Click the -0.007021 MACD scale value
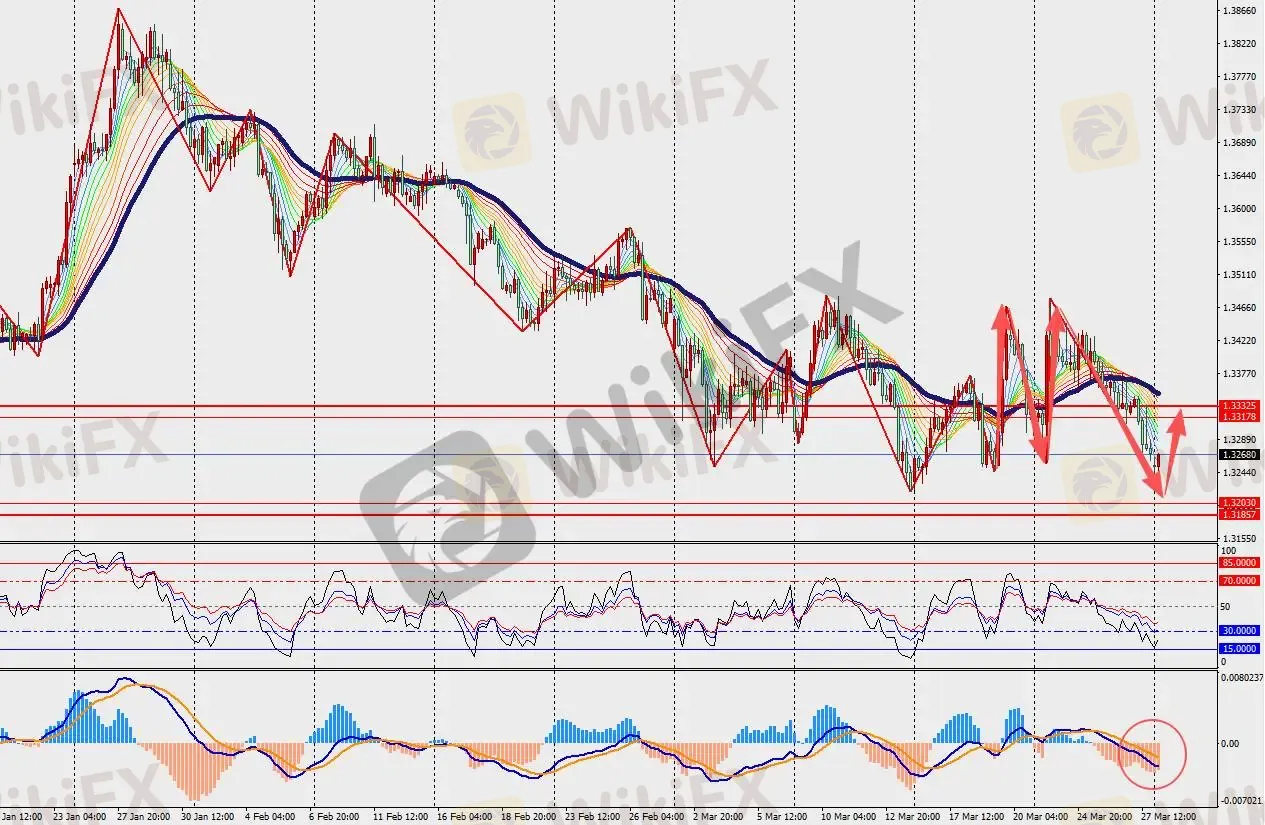This screenshot has width=1265, height=825. click(x=1242, y=801)
